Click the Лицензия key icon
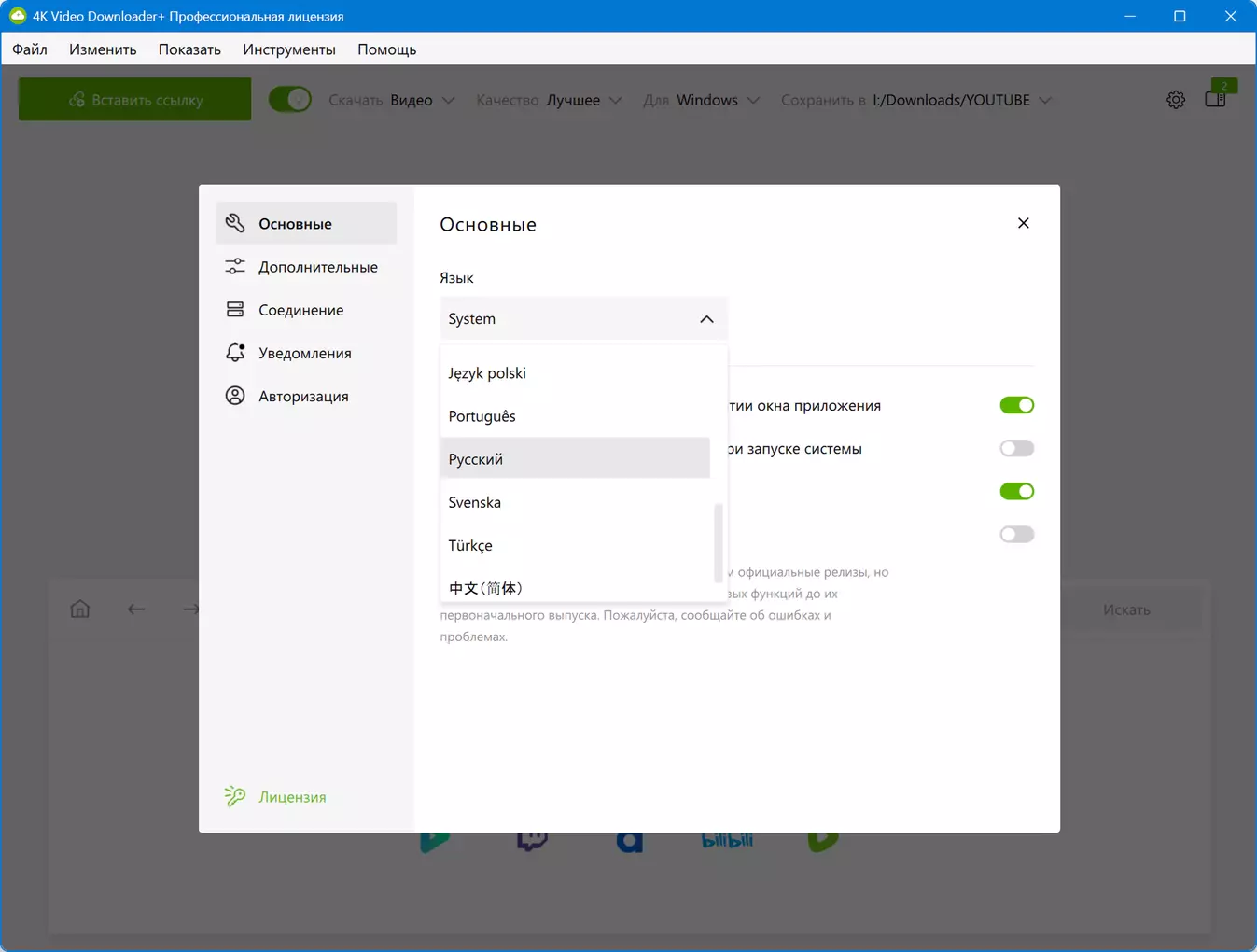Viewport: 1257px width, 952px height. point(235,796)
